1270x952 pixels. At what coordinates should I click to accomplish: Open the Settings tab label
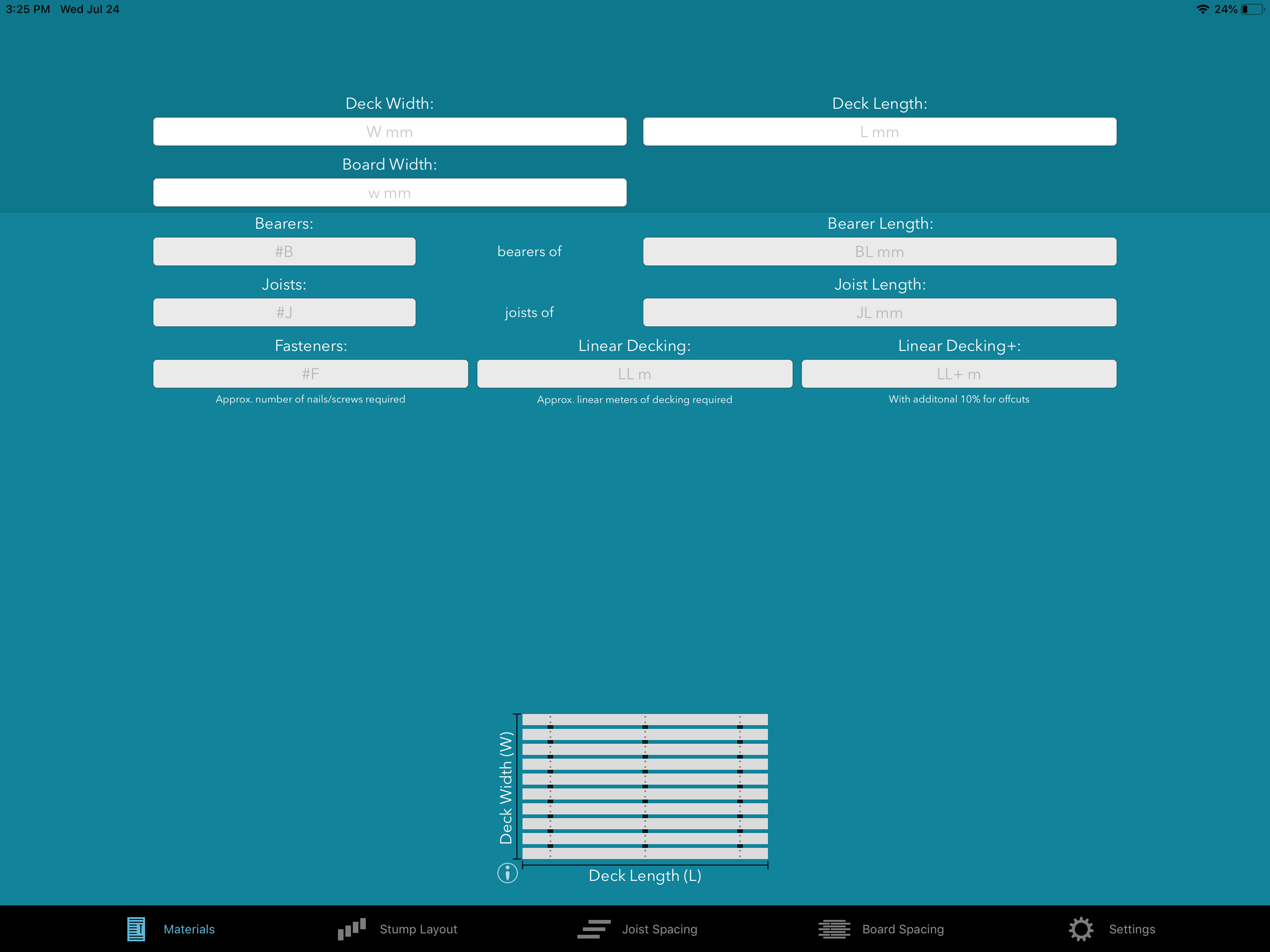(x=1131, y=929)
